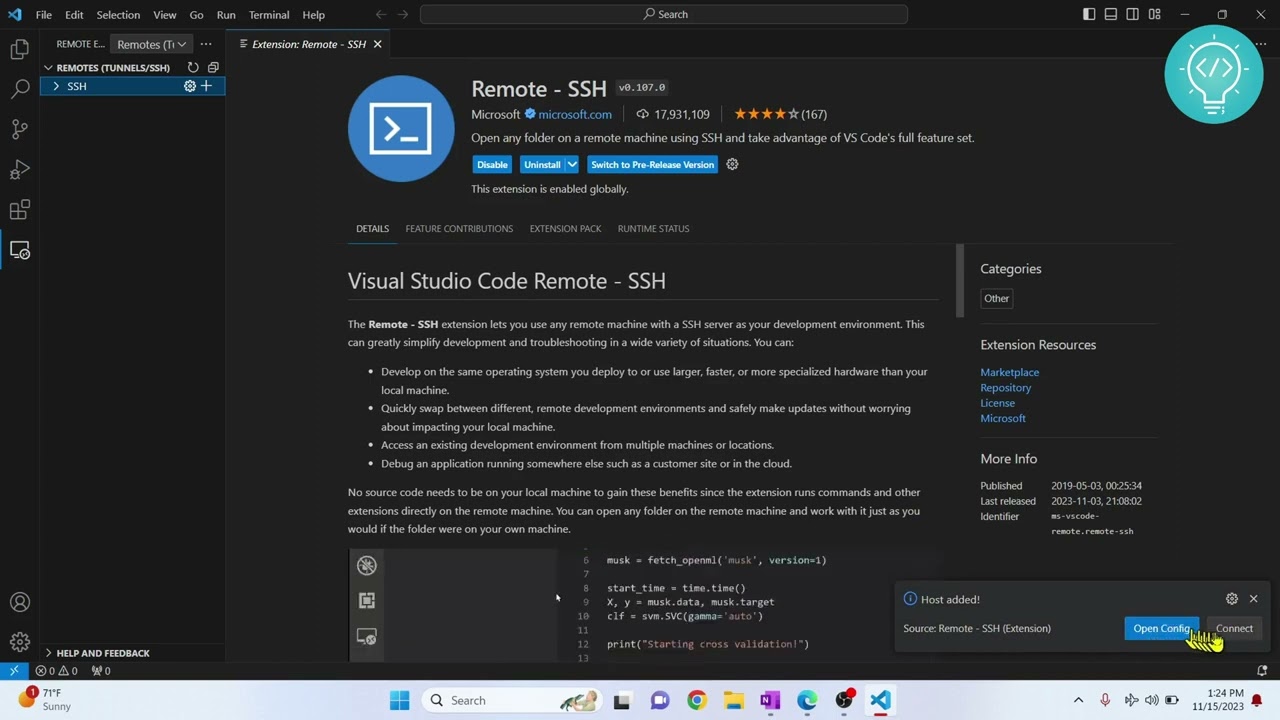This screenshot has height=720, width=1280.
Task: Switch to the Feature Contributions tab
Action: point(459,229)
